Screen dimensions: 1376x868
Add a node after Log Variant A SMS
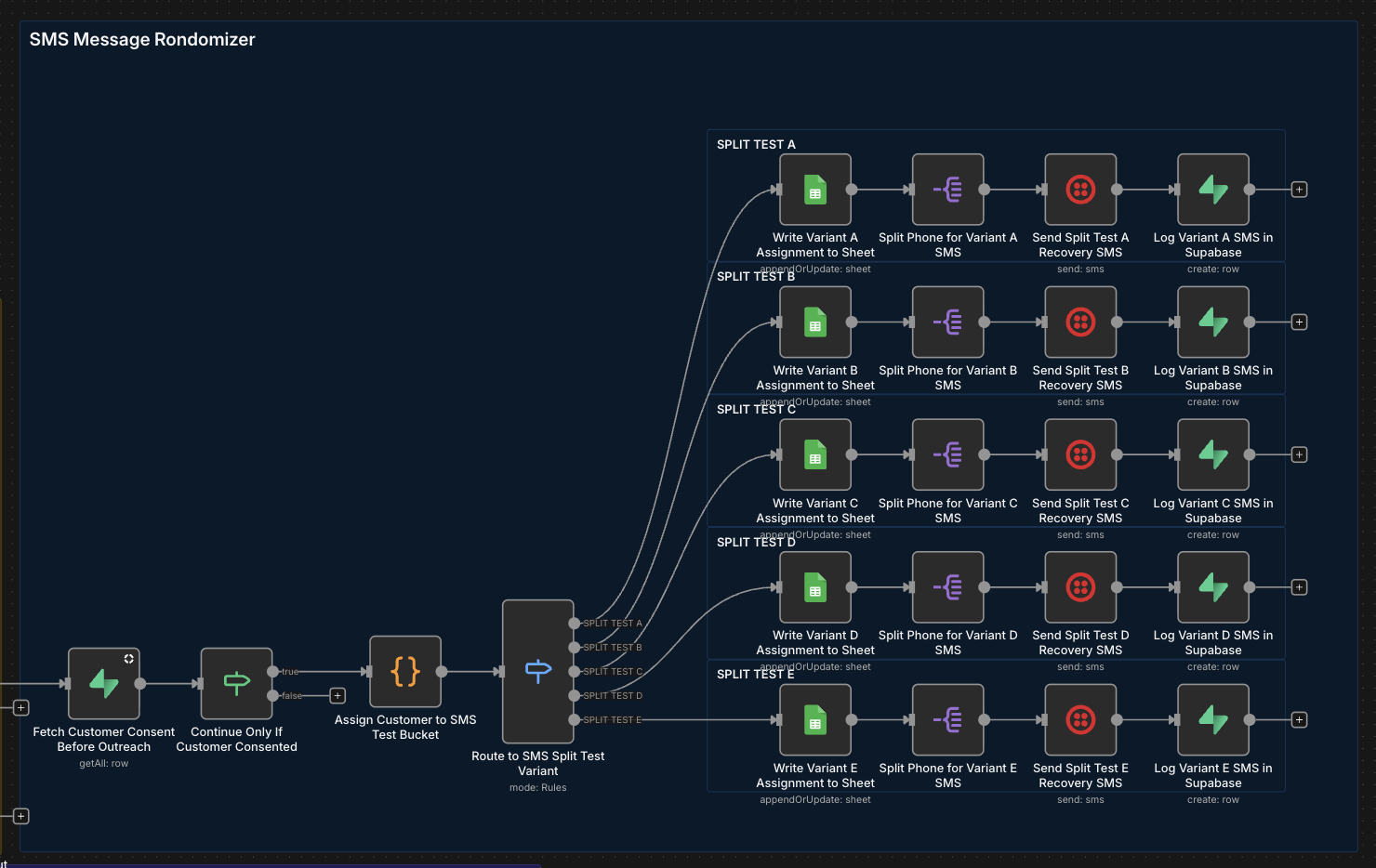1300,190
